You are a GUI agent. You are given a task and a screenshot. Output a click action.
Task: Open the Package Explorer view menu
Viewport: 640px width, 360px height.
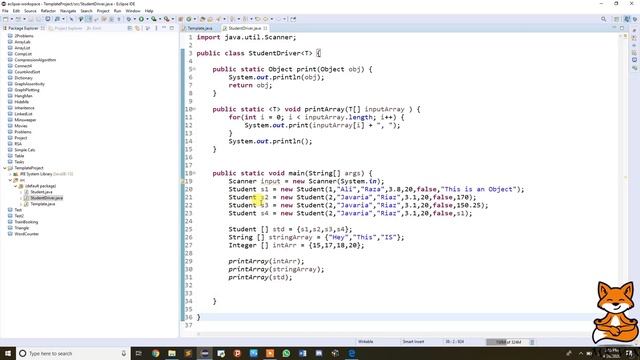(x=156, y=28)
